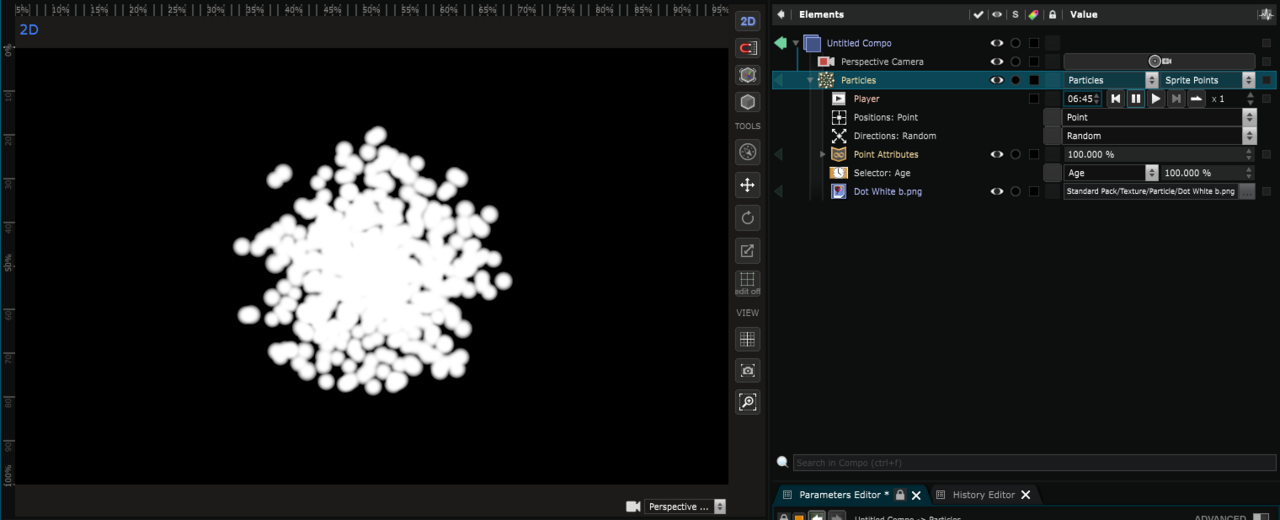Click the Perspective Camera red camera icon
Viewport: 1280px width, 520px height.
click(825, 62)
